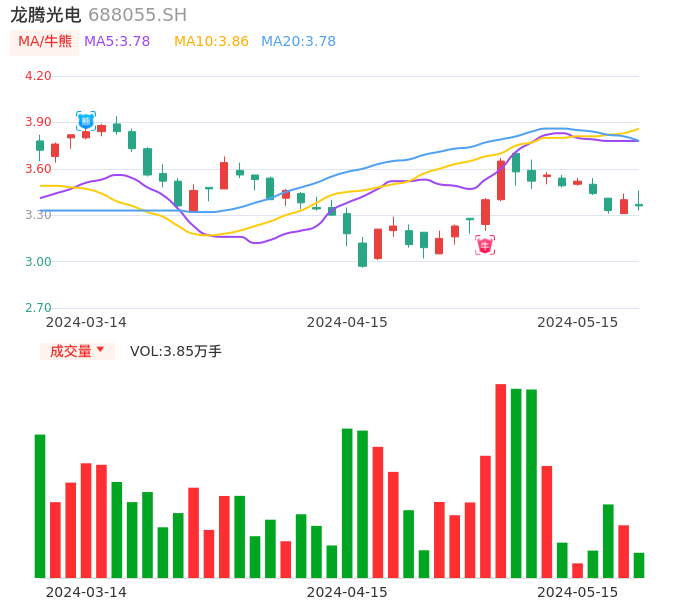This screenshot has height=606, width=686.
Task: Click the 4.20 price axis label
Action: tap(38, 76)
